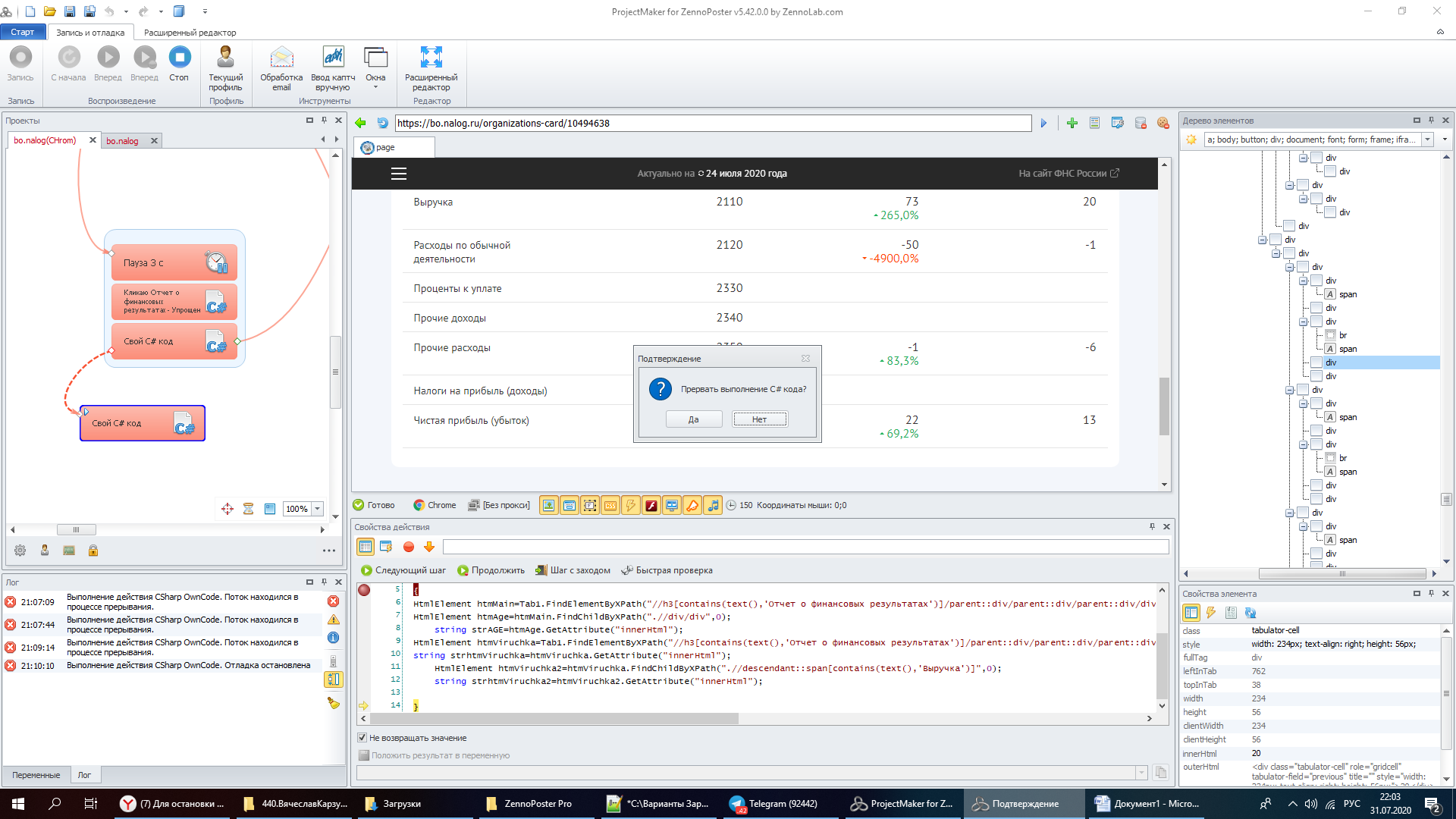Open Ввод каптч вручную tool
Viewport: 1456px width, 819px height.
333,68
